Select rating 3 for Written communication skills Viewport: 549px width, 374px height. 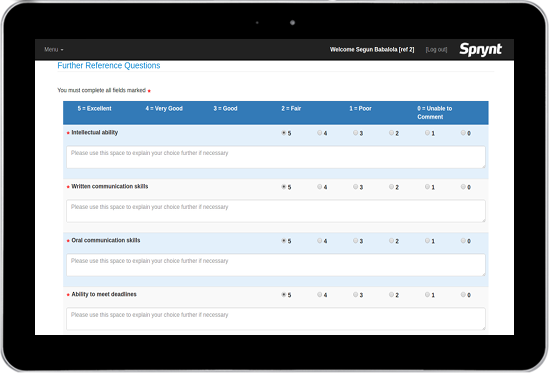[x=355, y=187]
